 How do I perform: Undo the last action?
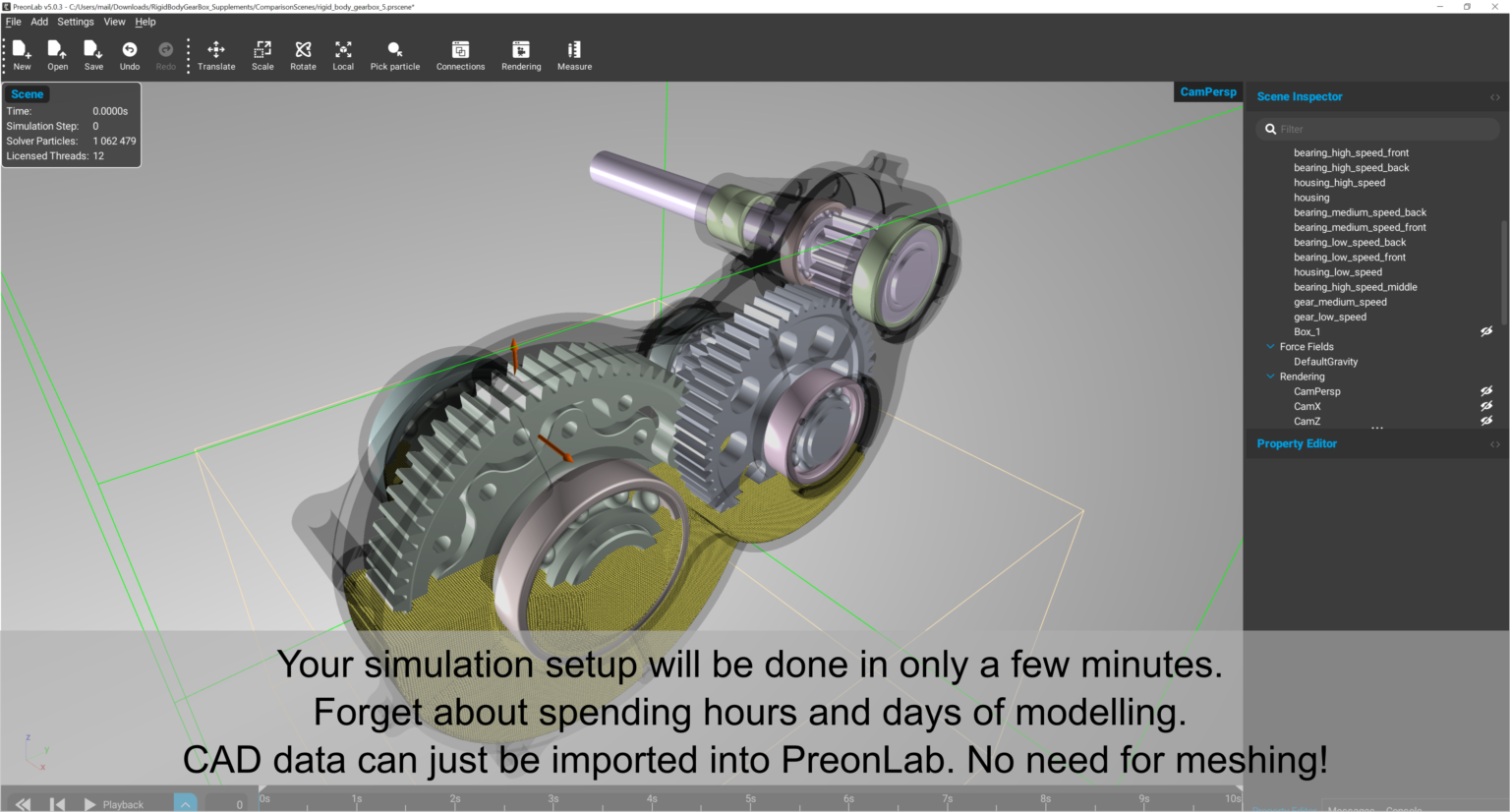pyautogui.click(x=129, y=55)
